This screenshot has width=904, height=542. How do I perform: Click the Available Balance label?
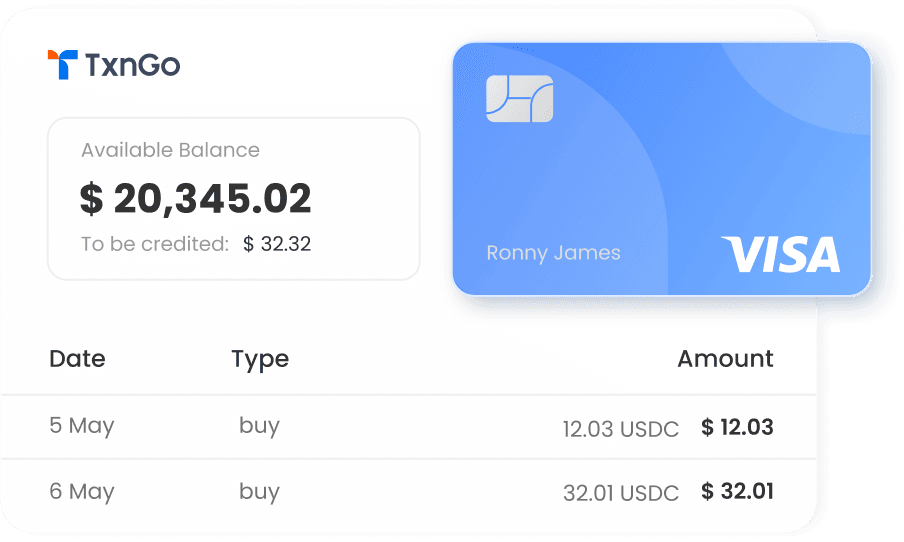[170, 150]
